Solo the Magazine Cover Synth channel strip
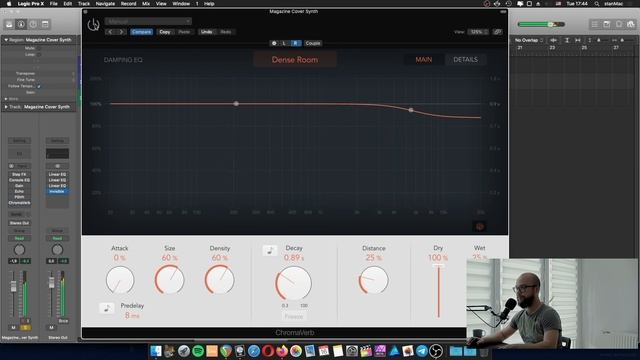 [25, 327]
